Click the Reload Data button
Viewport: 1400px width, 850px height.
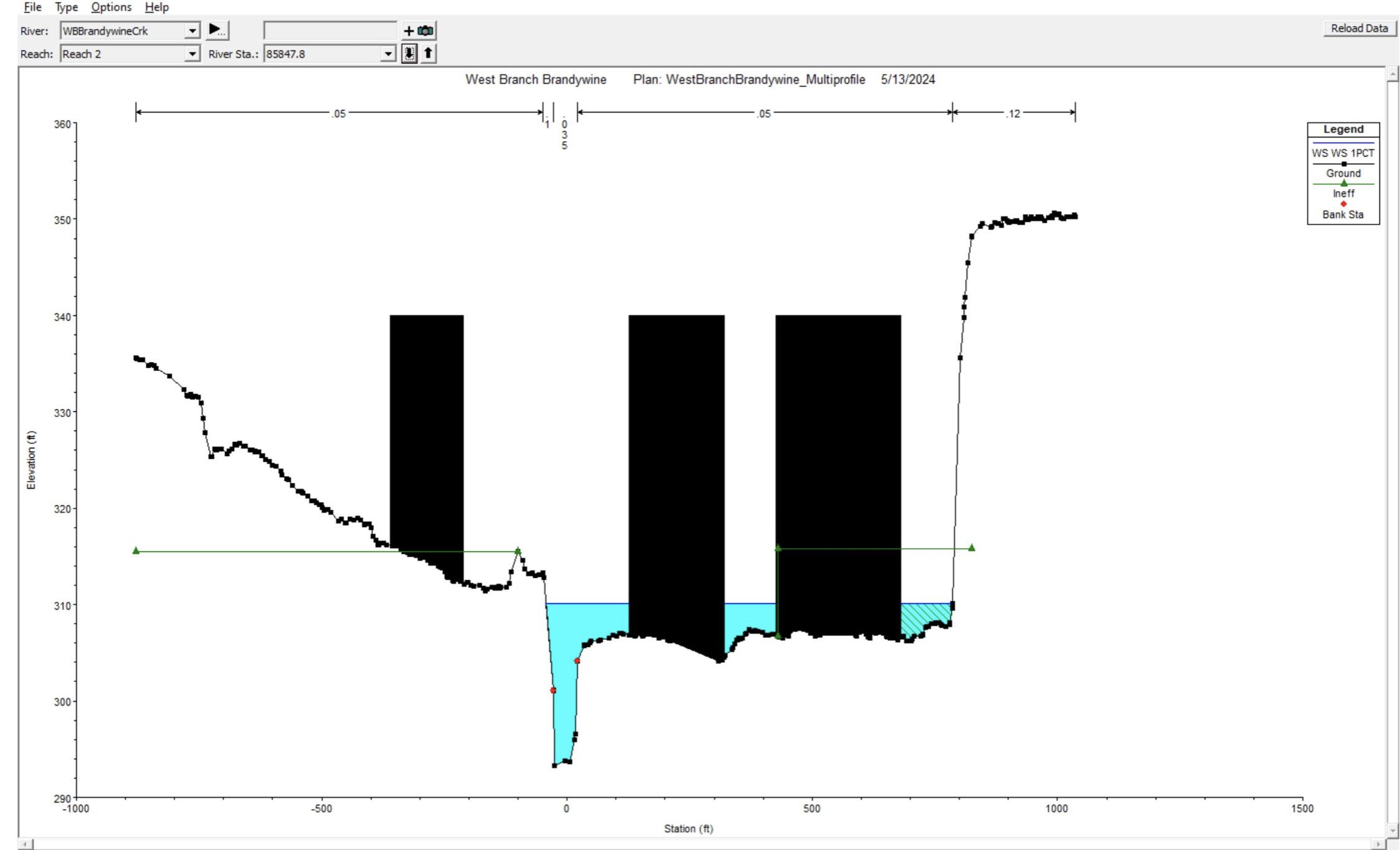click(x=1359, y=29)
